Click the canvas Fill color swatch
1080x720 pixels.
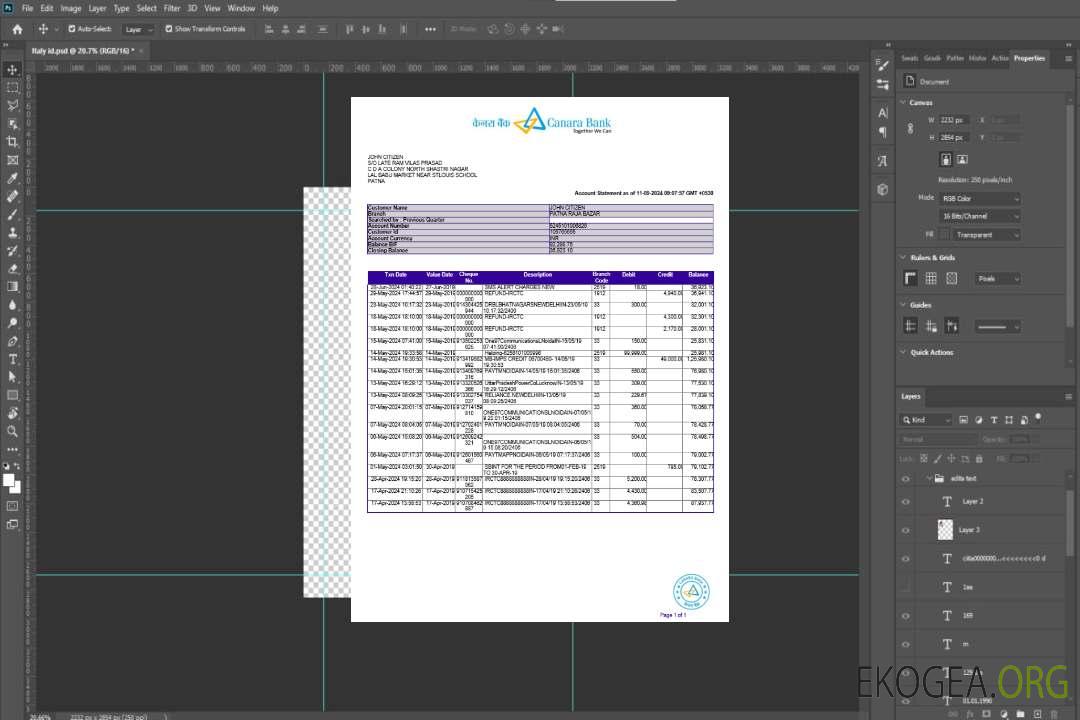945,235
